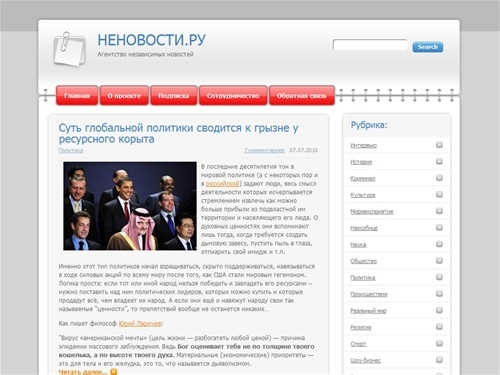Open the О проекте menu tab

(124, 96)
